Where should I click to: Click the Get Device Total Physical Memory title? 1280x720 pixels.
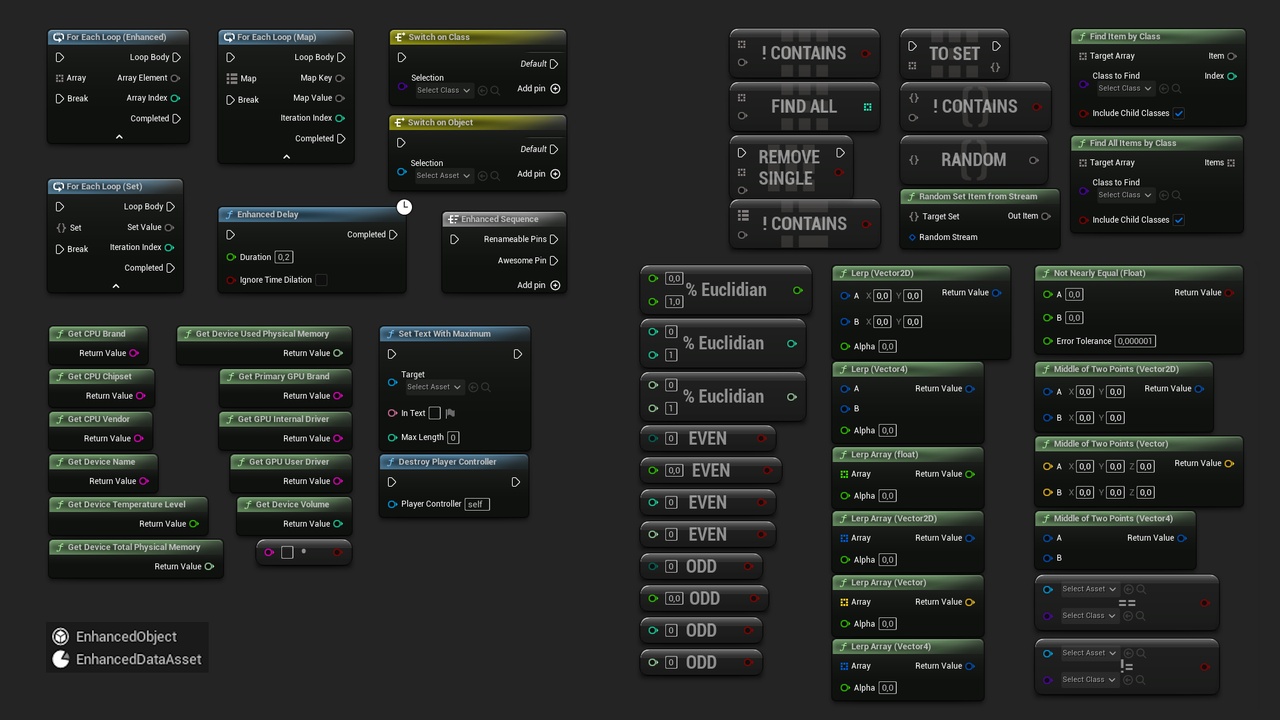pyautogui.click(x=134, y=547)
